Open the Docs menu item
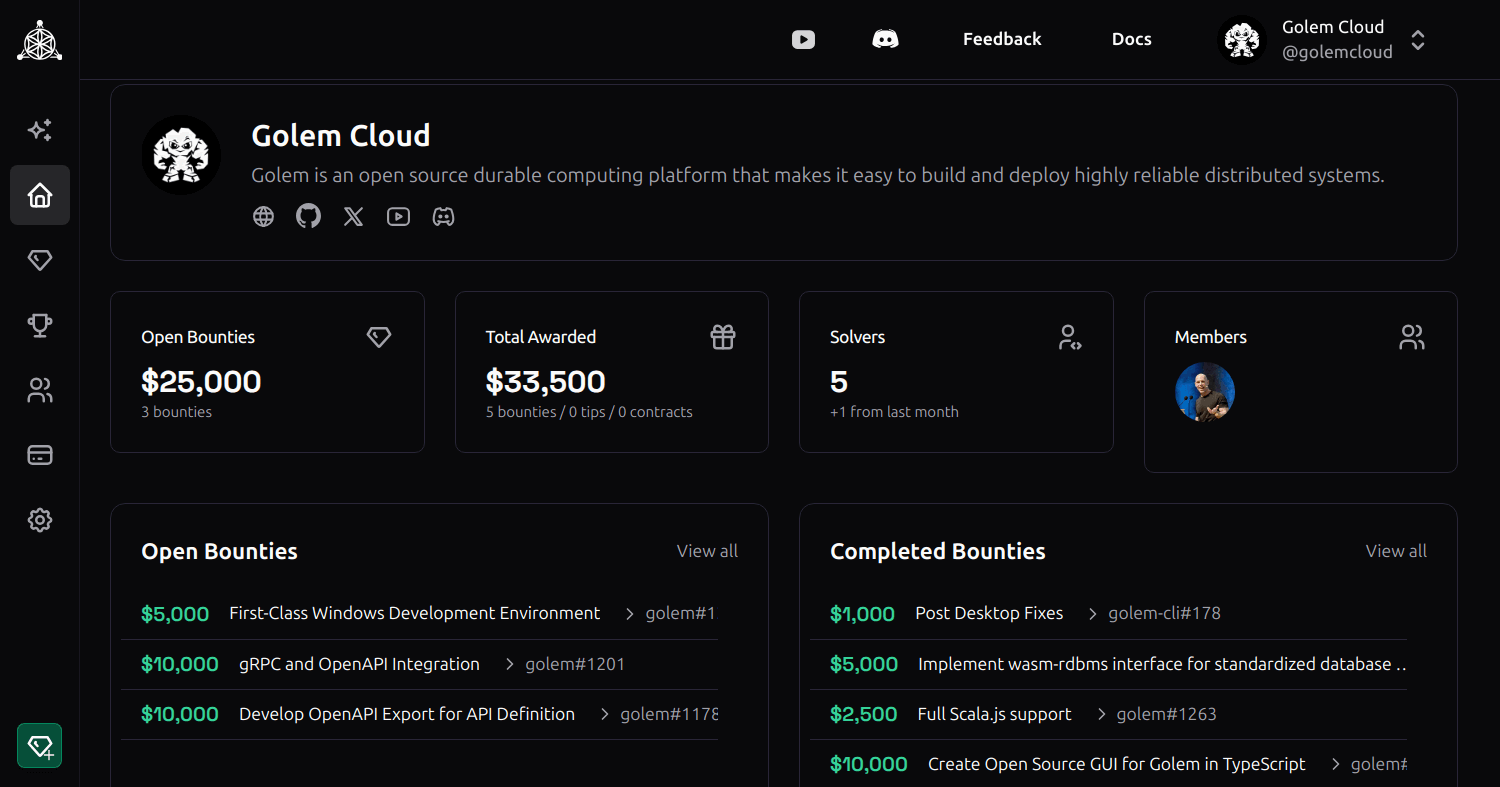The height and width of the screenshot is (787, 1500). 1131,39
